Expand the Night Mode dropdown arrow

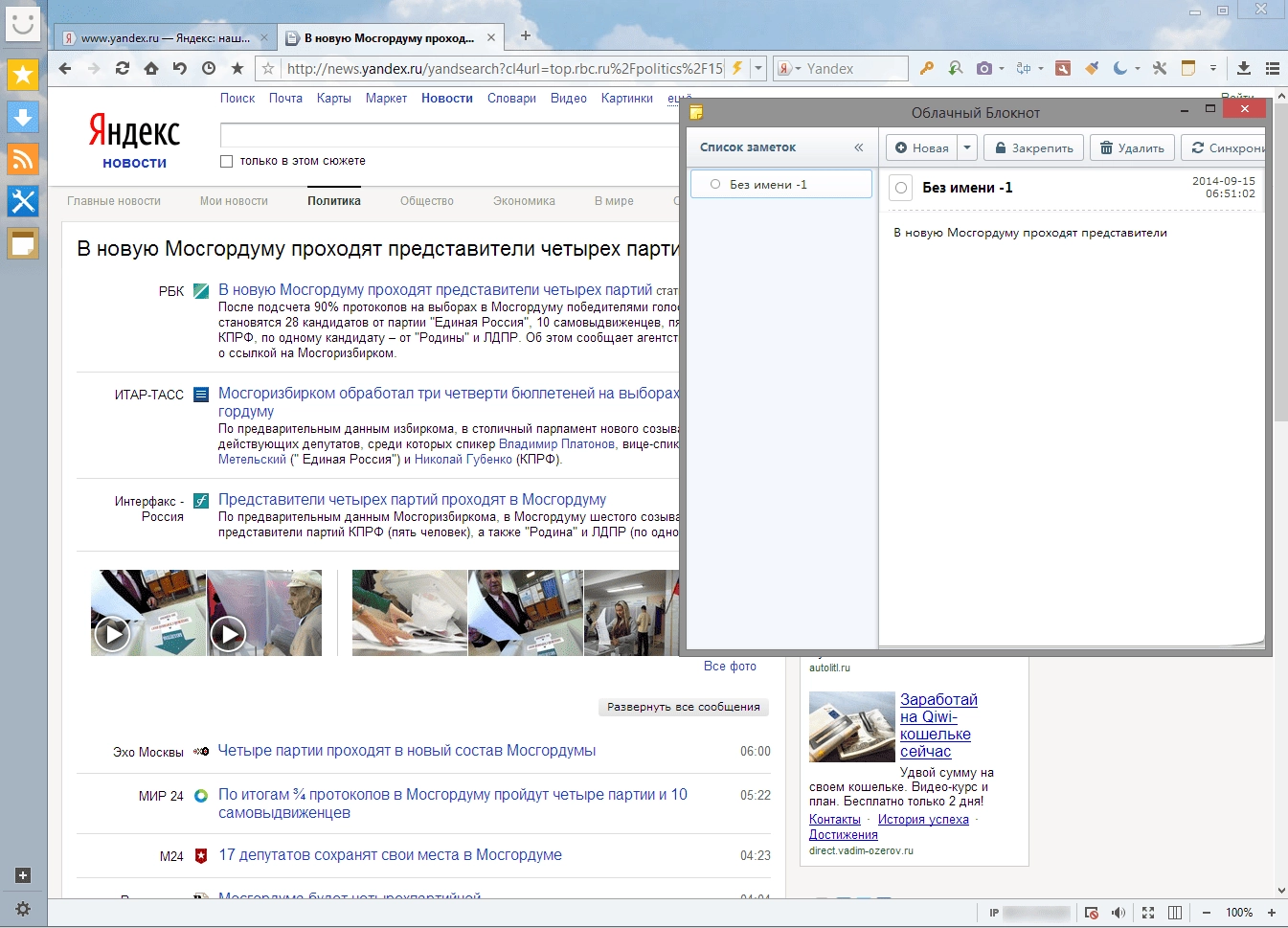point(1138,68)
